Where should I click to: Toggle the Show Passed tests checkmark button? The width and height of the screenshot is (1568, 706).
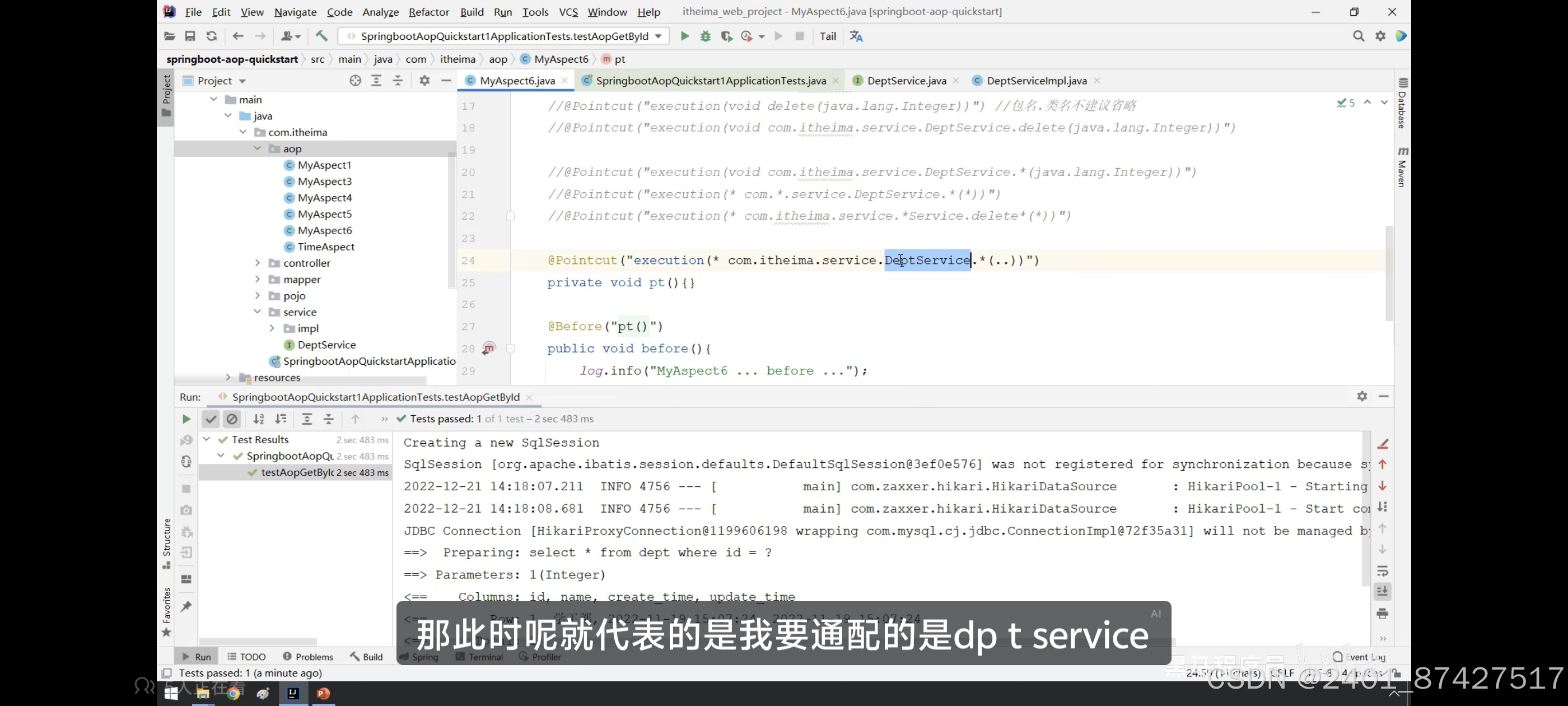(x=211, y=419)
